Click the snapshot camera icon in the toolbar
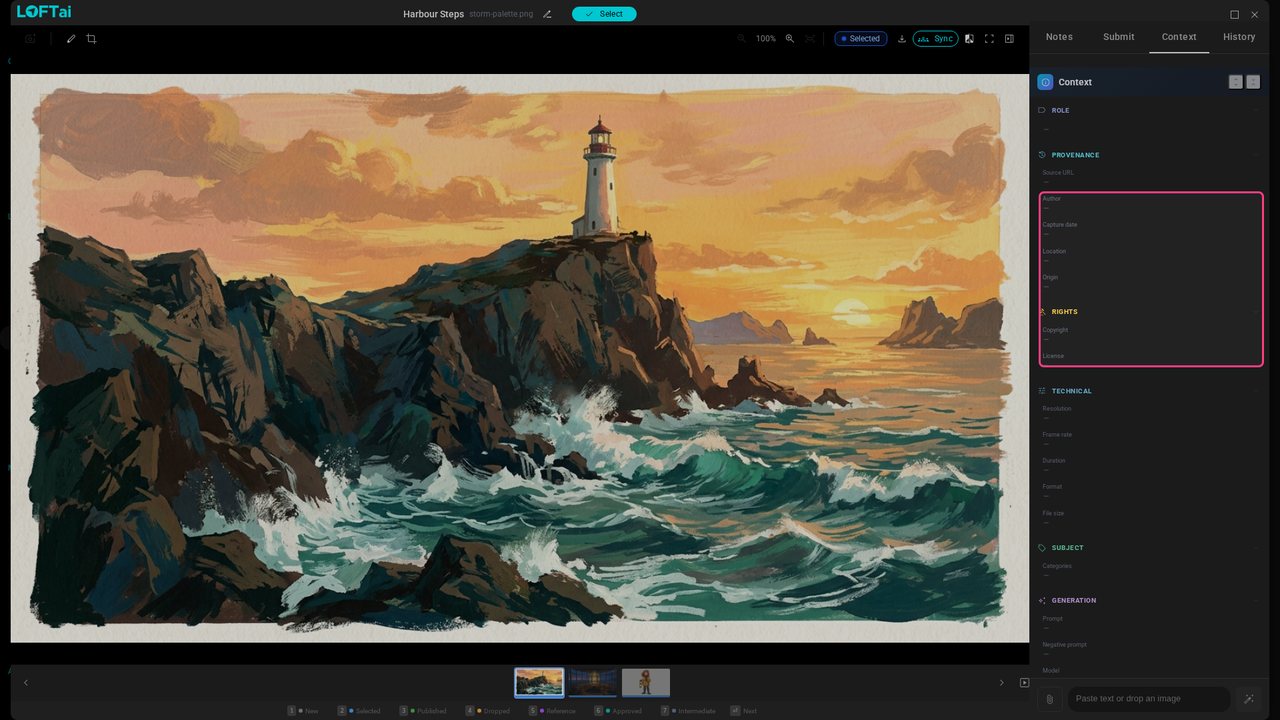Screen dimensions: 1280x720 pyautogui.click(x=30, y=39)
